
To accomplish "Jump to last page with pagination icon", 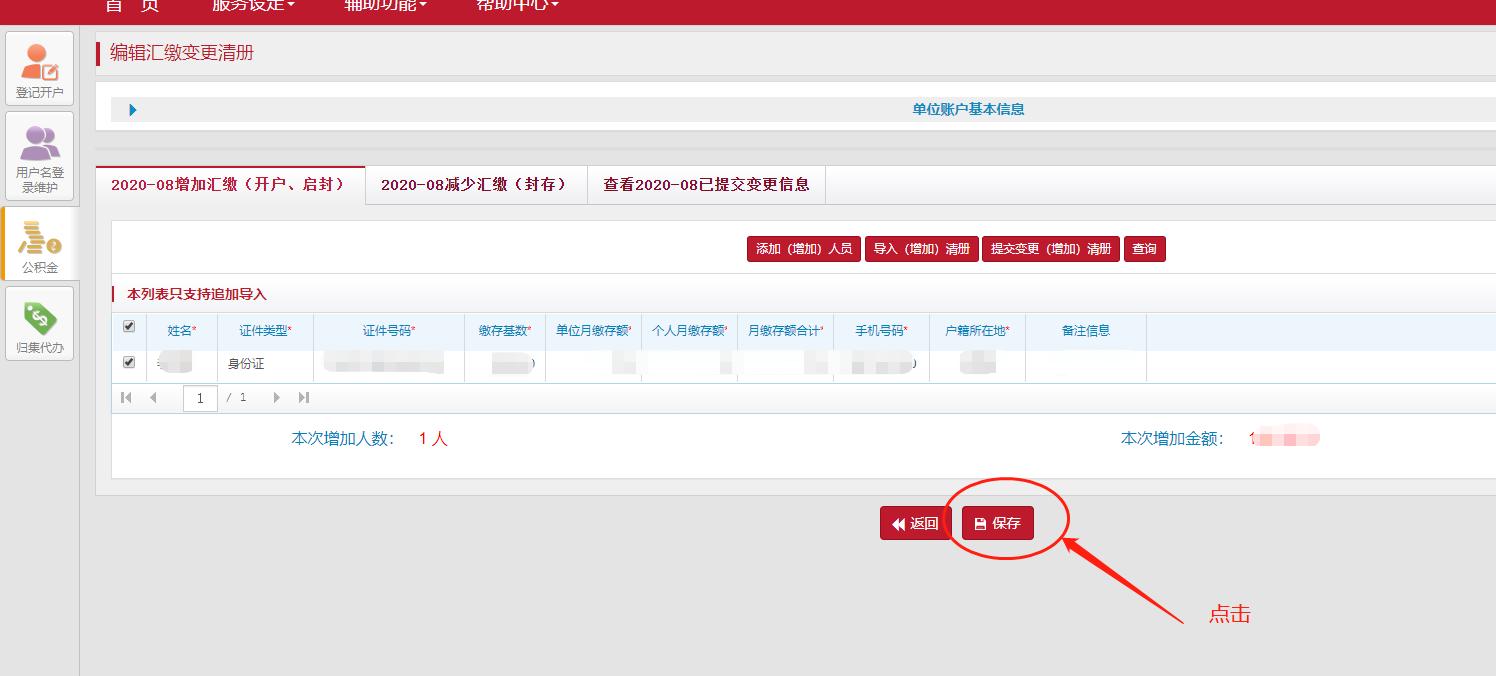I will [304, 397].
